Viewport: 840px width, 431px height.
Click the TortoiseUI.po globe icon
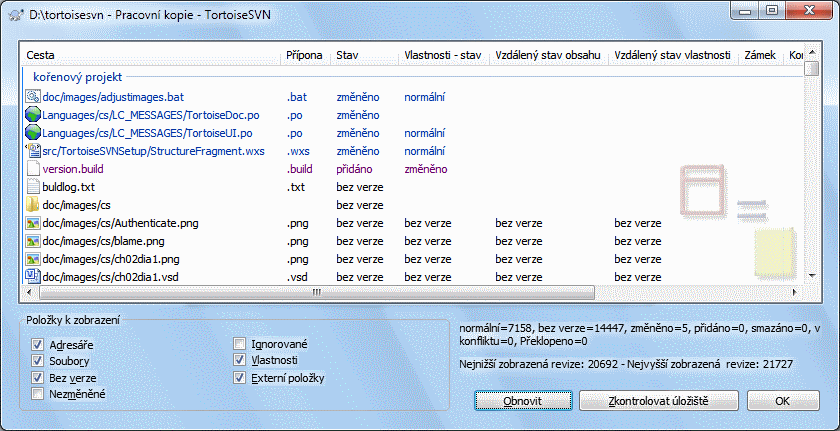33,133
